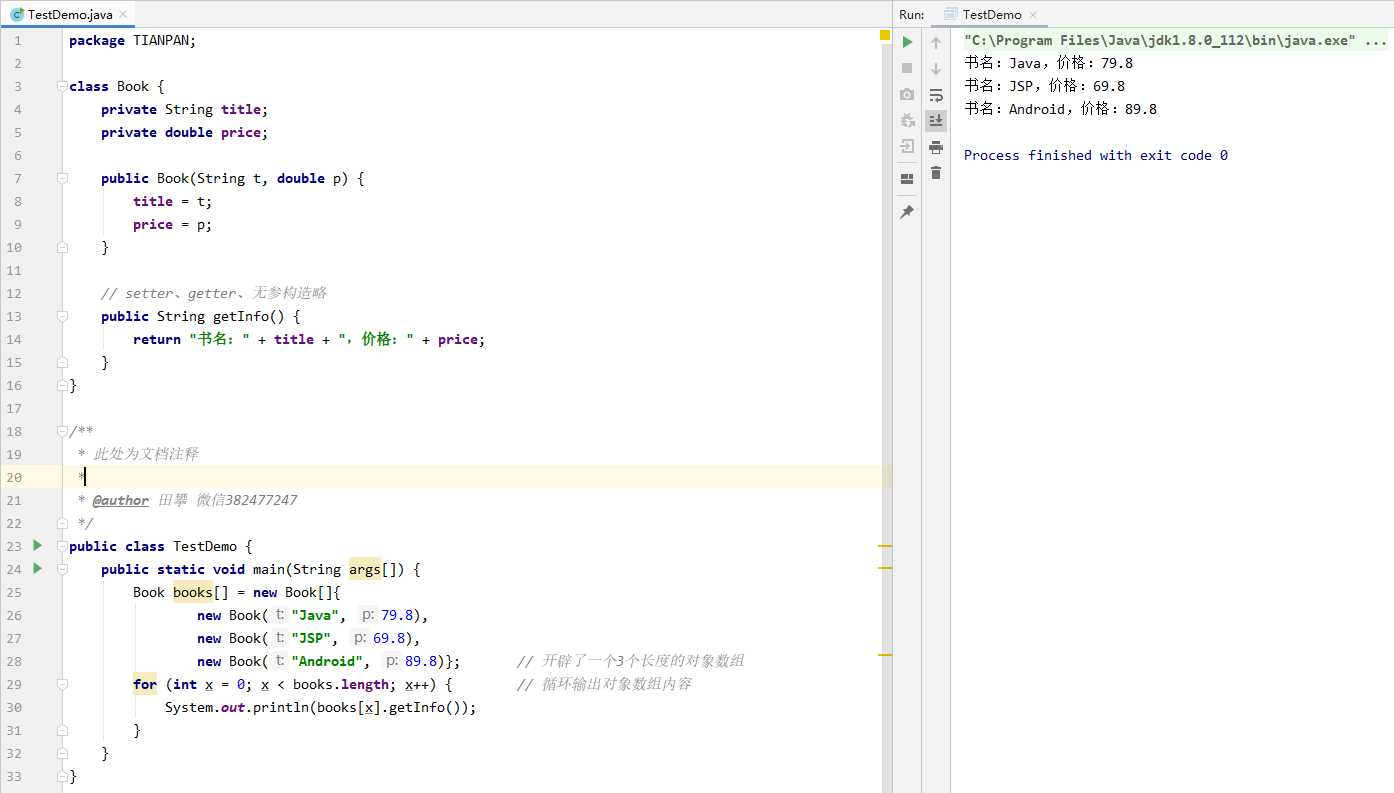Image resolution: width=1394 pixels, height=793 pixels.
Task: Rerun TestDemo with the green Run icon
Action: [x=907, y=42]
